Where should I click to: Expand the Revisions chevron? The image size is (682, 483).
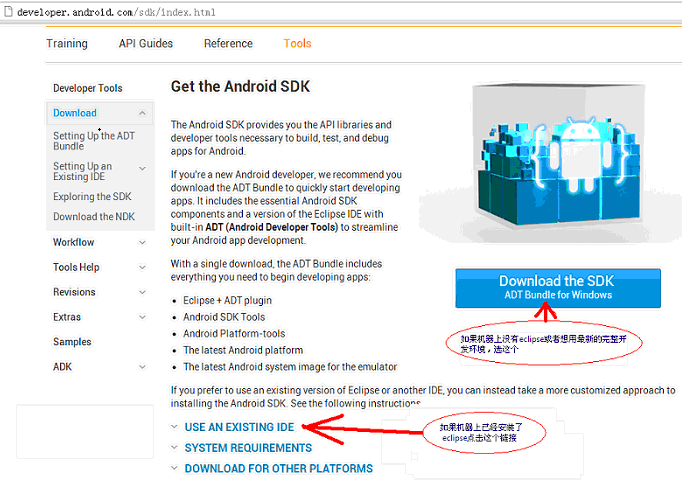[x=142, y=292]
